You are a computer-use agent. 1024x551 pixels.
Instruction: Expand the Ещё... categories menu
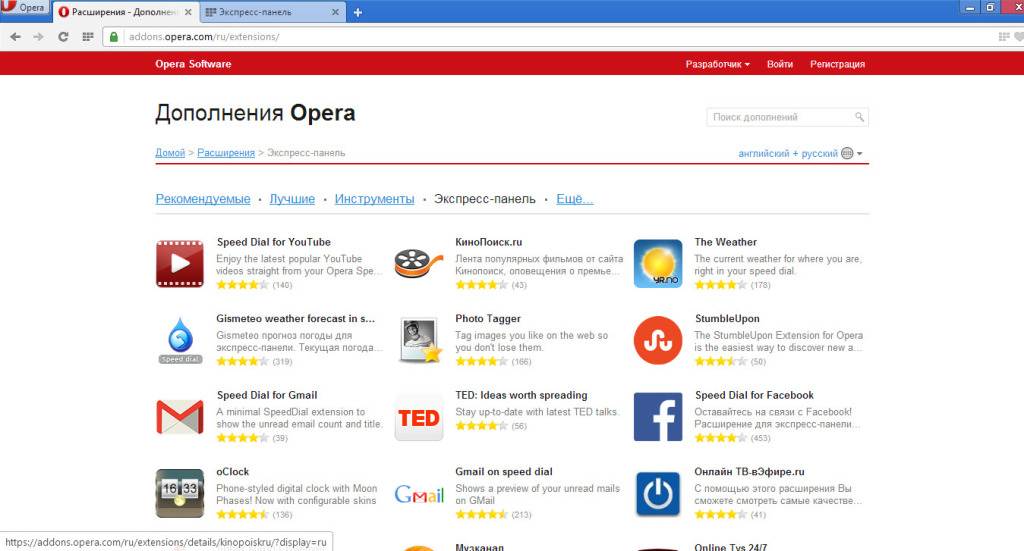click(x=574, y=199)
